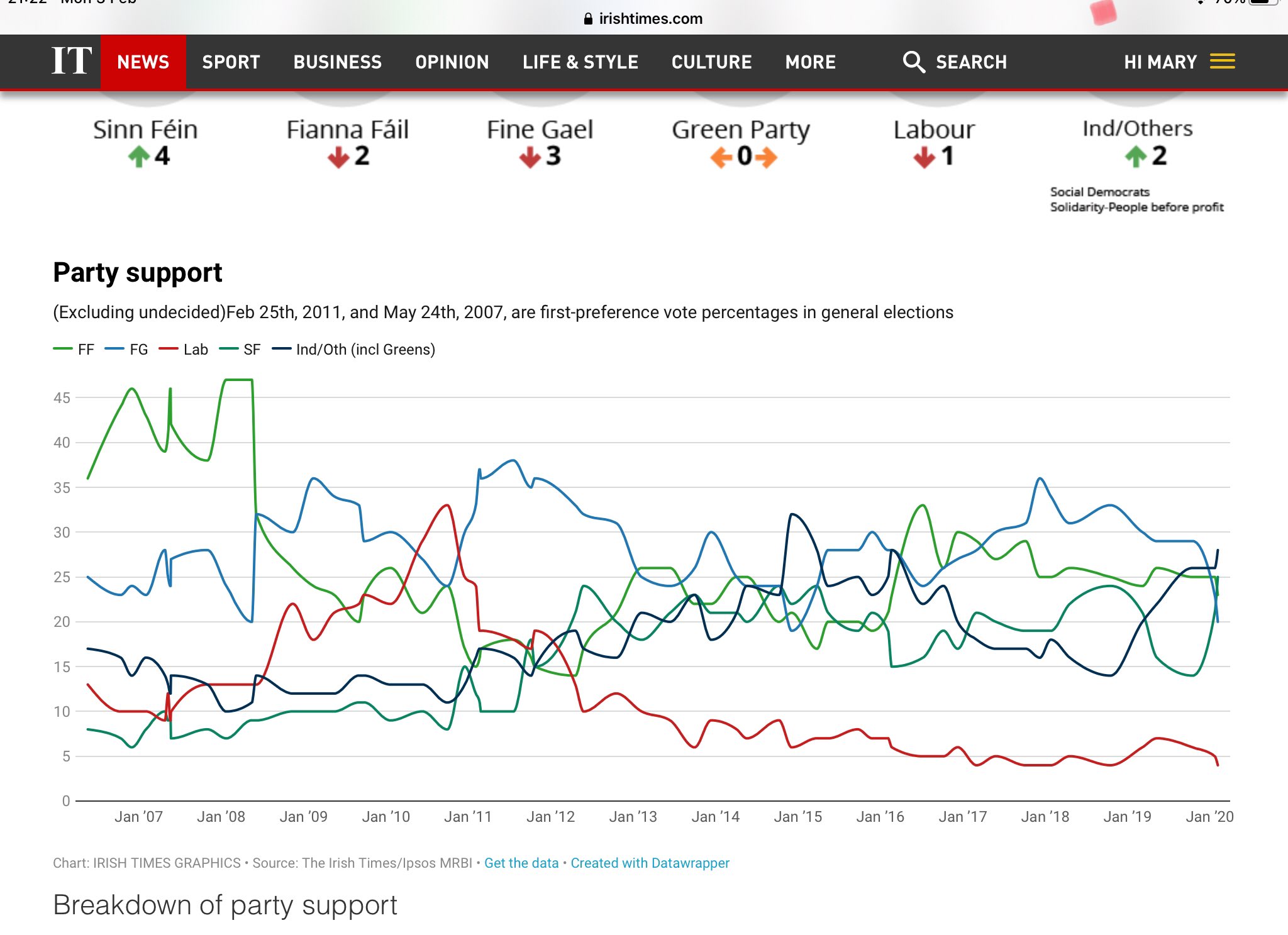Select the Labour party label
The image size is (1288, 935).
coord(934,130)
